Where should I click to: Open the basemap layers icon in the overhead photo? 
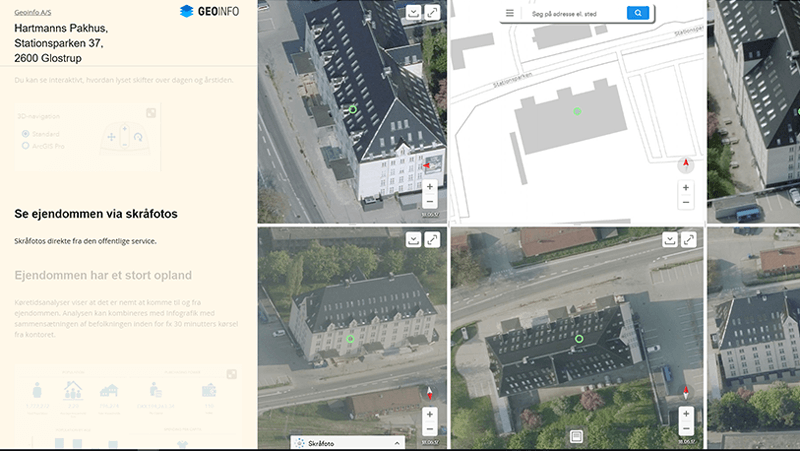click(577, 436)
